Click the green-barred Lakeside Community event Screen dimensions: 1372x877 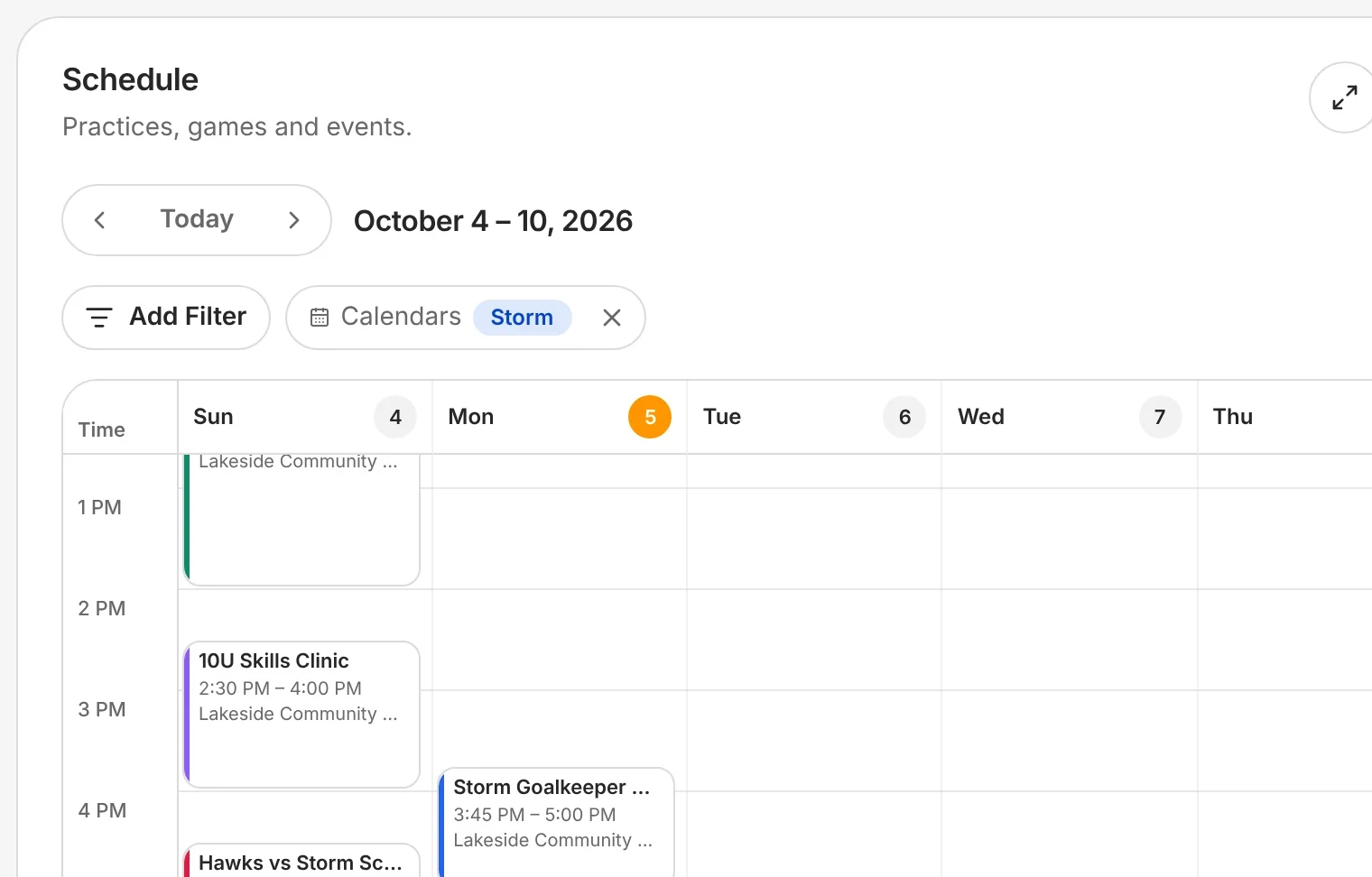302,520
